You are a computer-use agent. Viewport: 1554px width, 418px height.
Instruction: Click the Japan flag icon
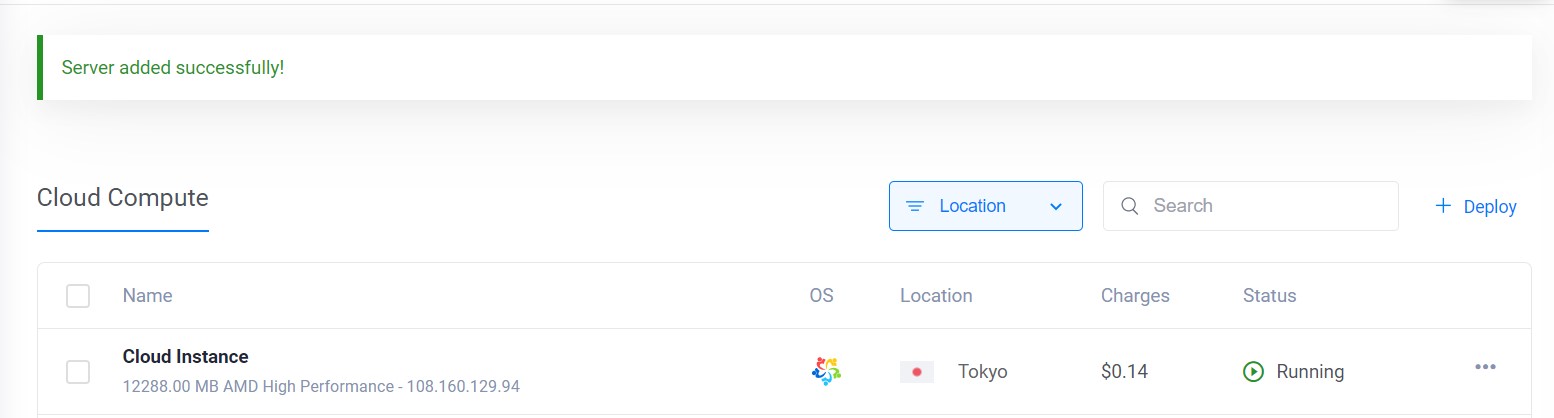point(917,372)
